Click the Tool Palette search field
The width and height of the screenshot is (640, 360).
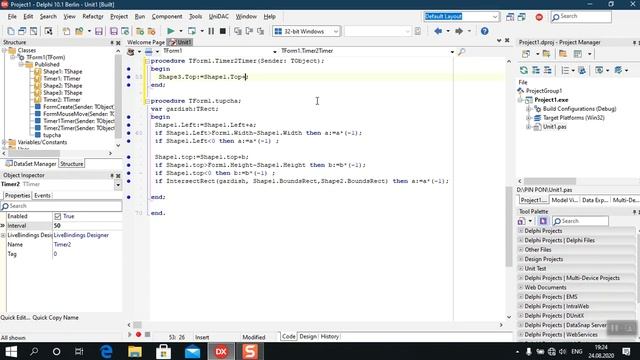click(580, 221)
